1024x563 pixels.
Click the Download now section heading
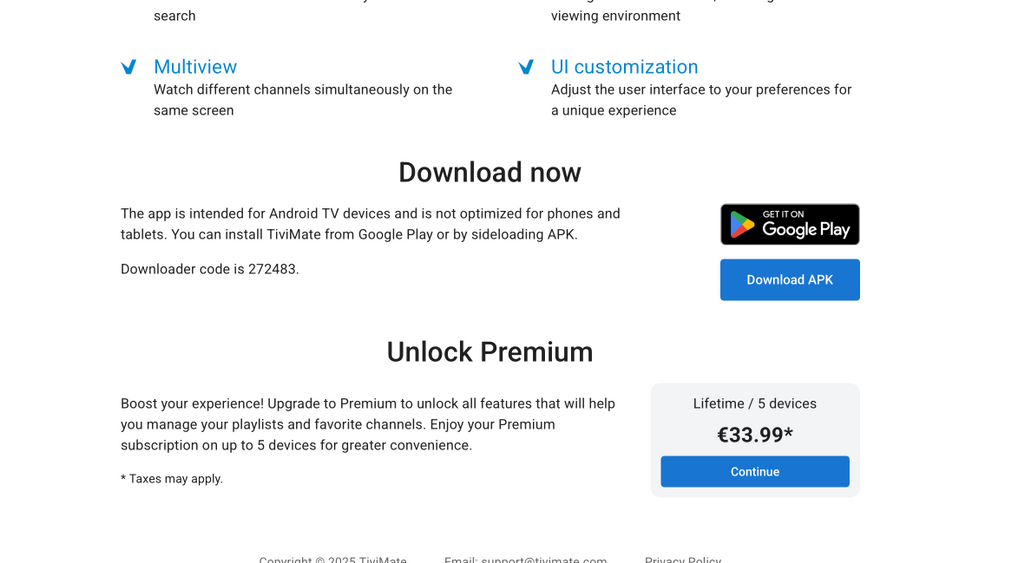click(489, 172)
